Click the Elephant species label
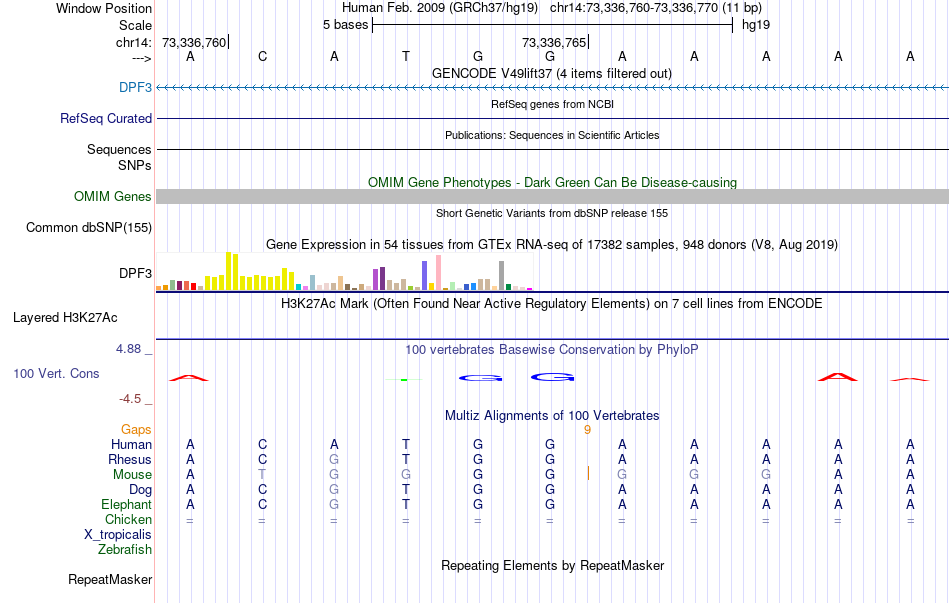 127,504
